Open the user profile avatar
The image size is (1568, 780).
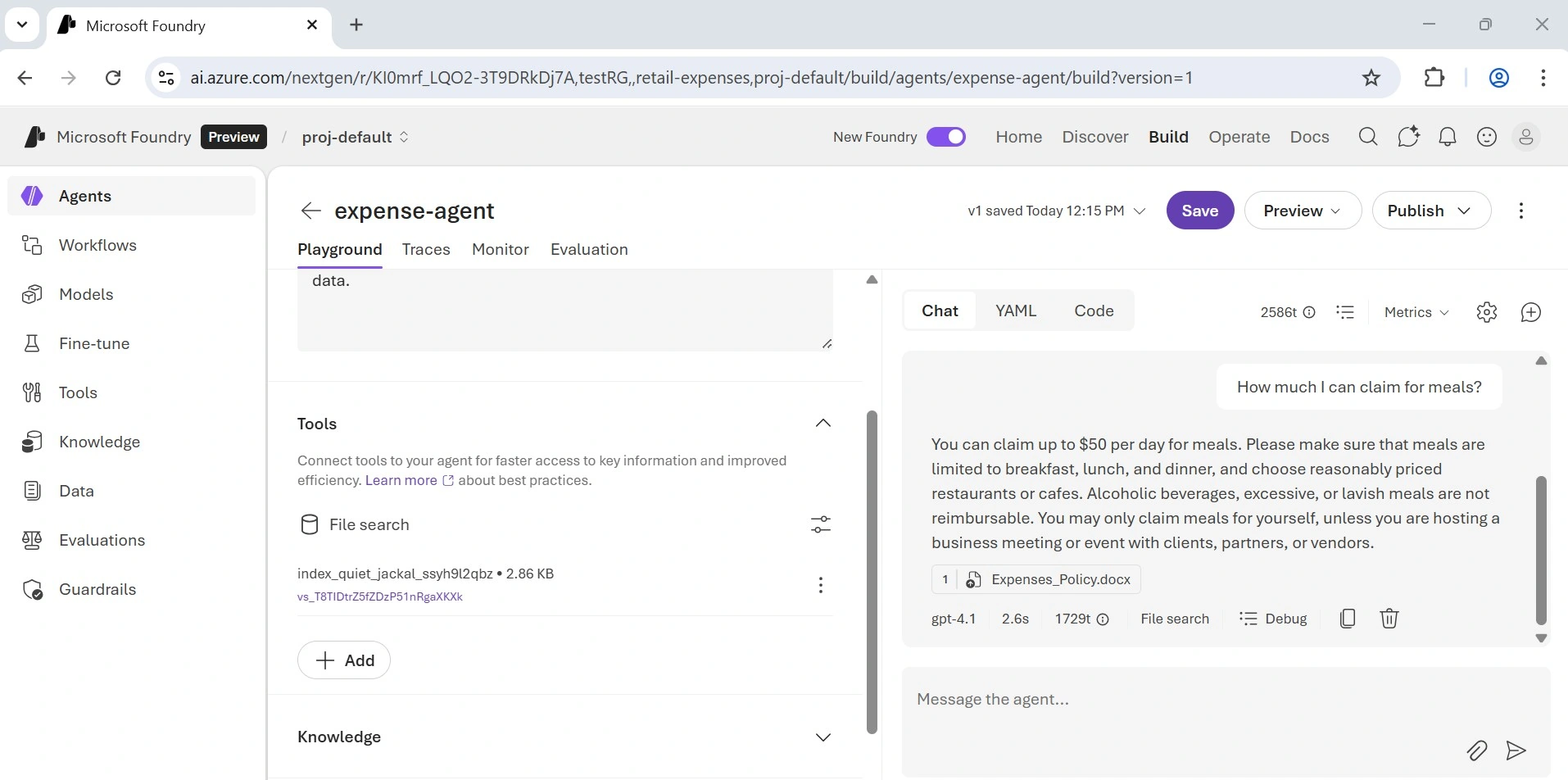(1526, 137)
